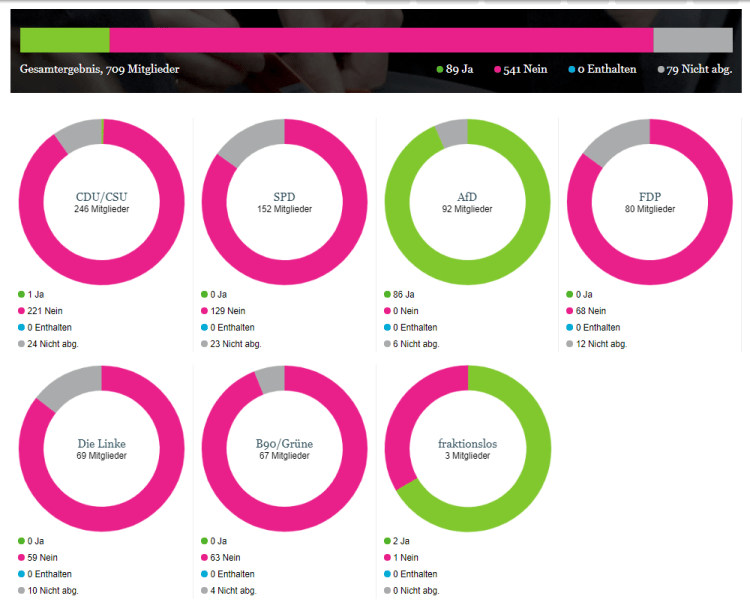Click the green dot next to AfD's 86 Ja
Screen dimensions: 750x611
pyautogui.click(x=387, y=295)
